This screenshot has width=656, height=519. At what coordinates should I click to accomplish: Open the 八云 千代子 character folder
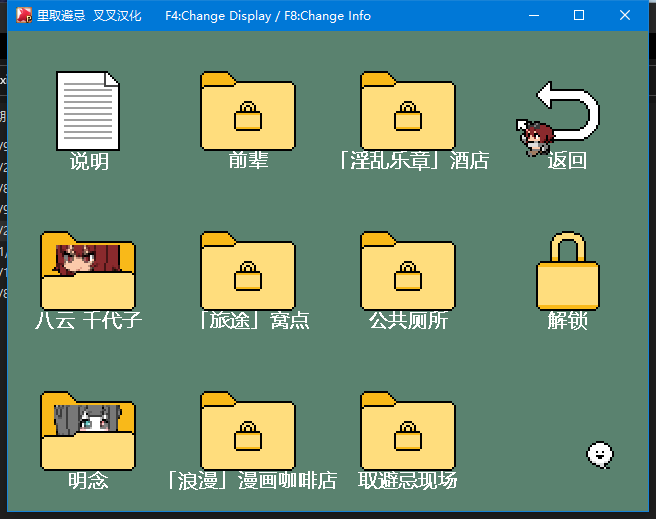pyautogui.click(x=88, y=272)
